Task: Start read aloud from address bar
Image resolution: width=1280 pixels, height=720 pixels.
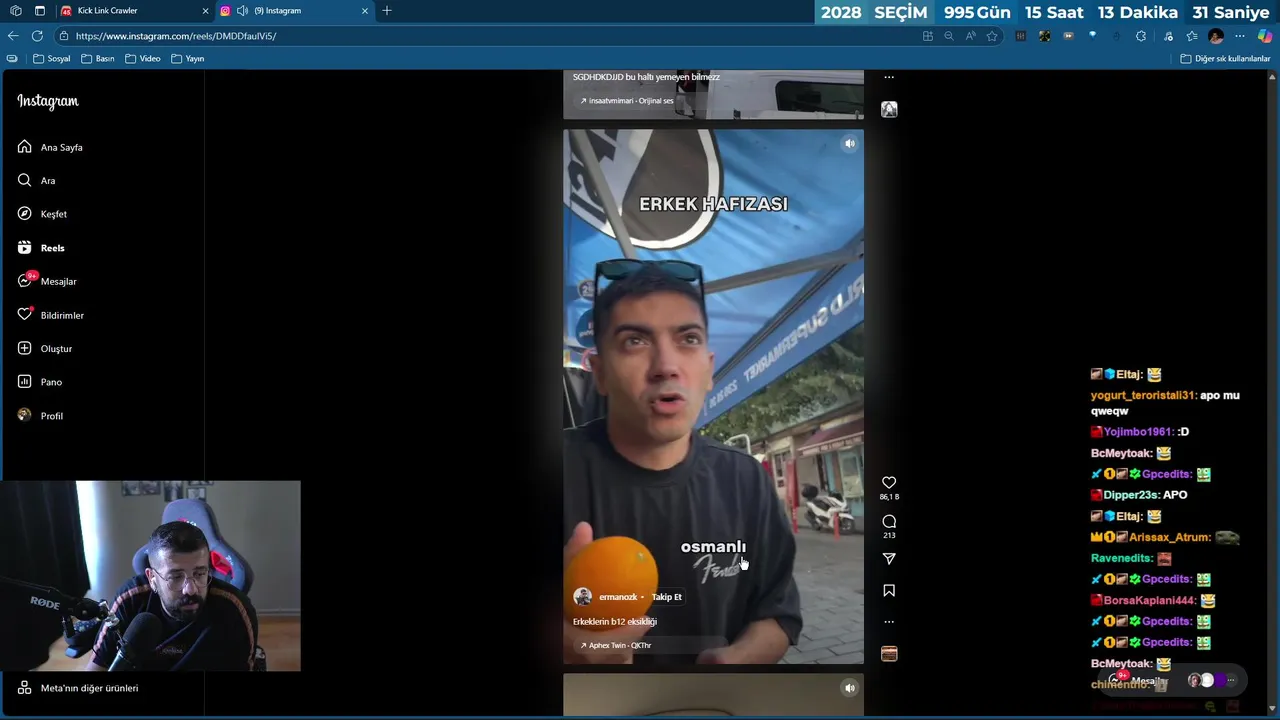Action: pos(970,36)
